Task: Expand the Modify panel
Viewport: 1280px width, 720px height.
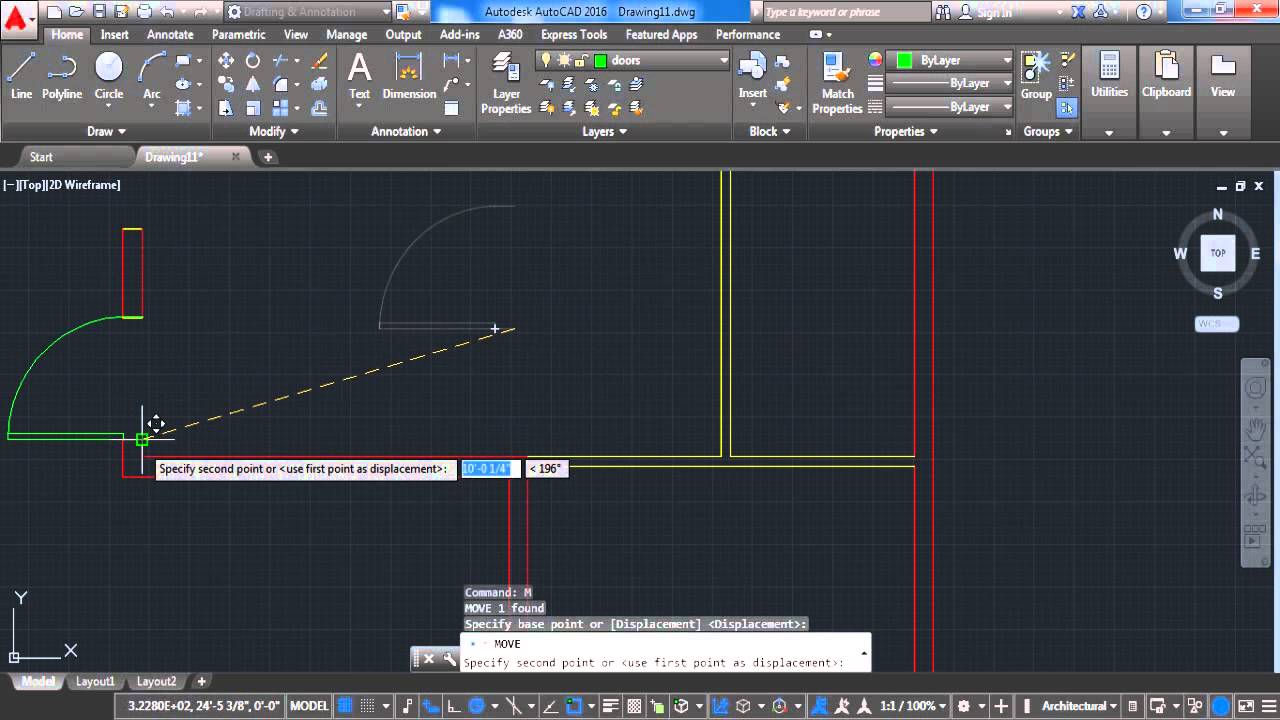Action: coord(274,131)
